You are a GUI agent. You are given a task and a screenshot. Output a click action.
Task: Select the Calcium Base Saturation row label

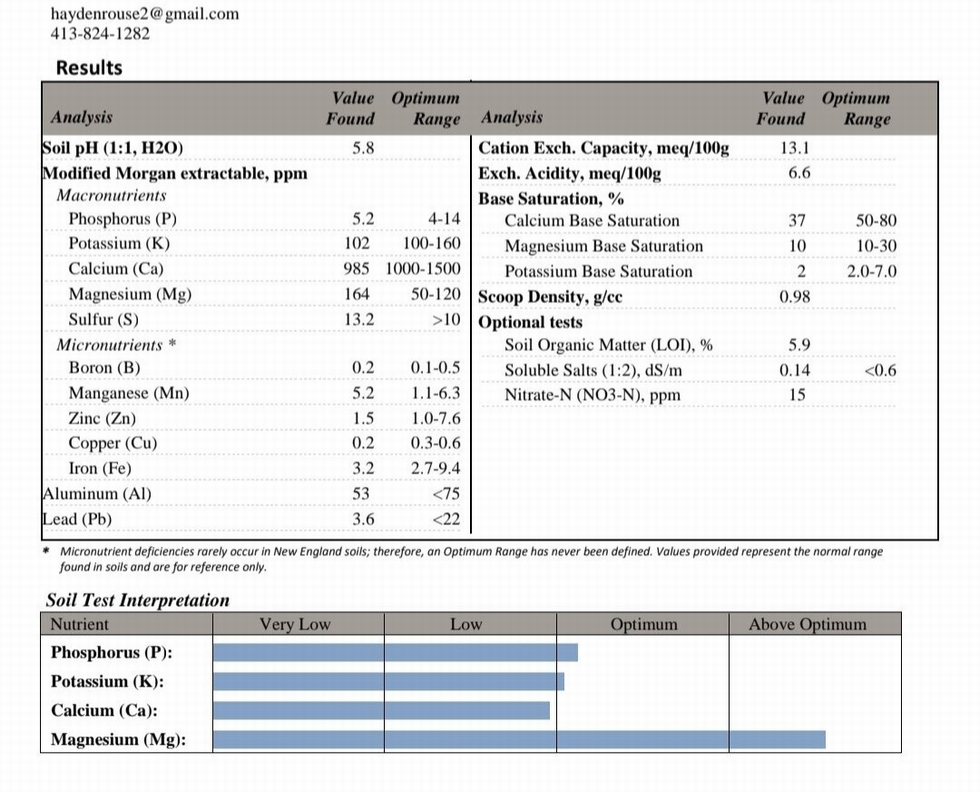pos(591,221)
